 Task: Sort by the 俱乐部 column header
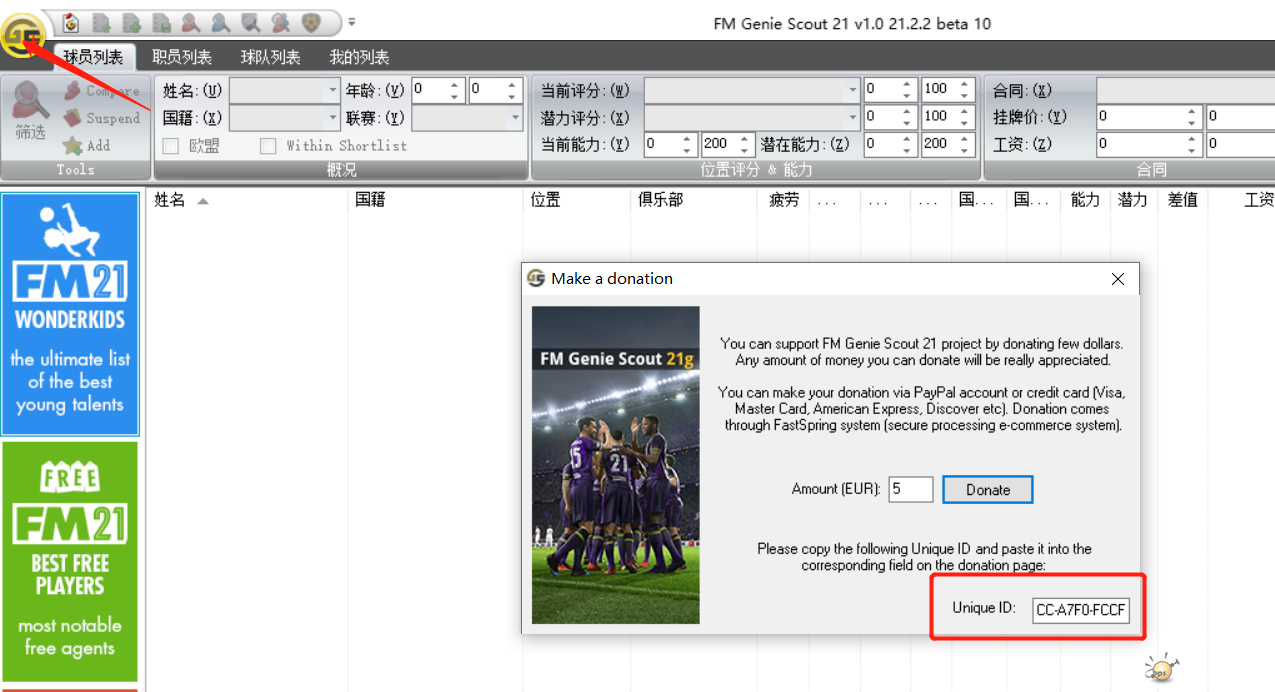coord(694,200)
